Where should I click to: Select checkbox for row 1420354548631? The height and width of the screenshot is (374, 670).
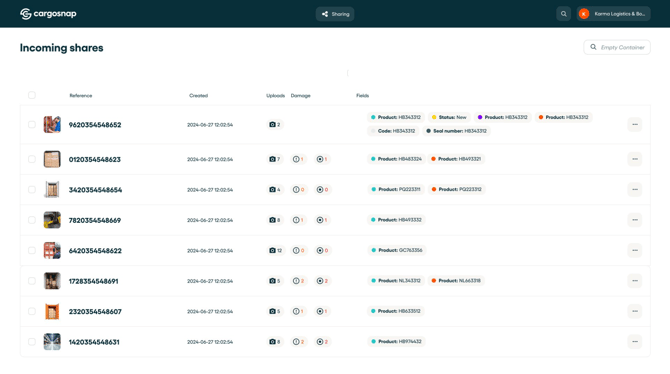[x=32, y=342]
